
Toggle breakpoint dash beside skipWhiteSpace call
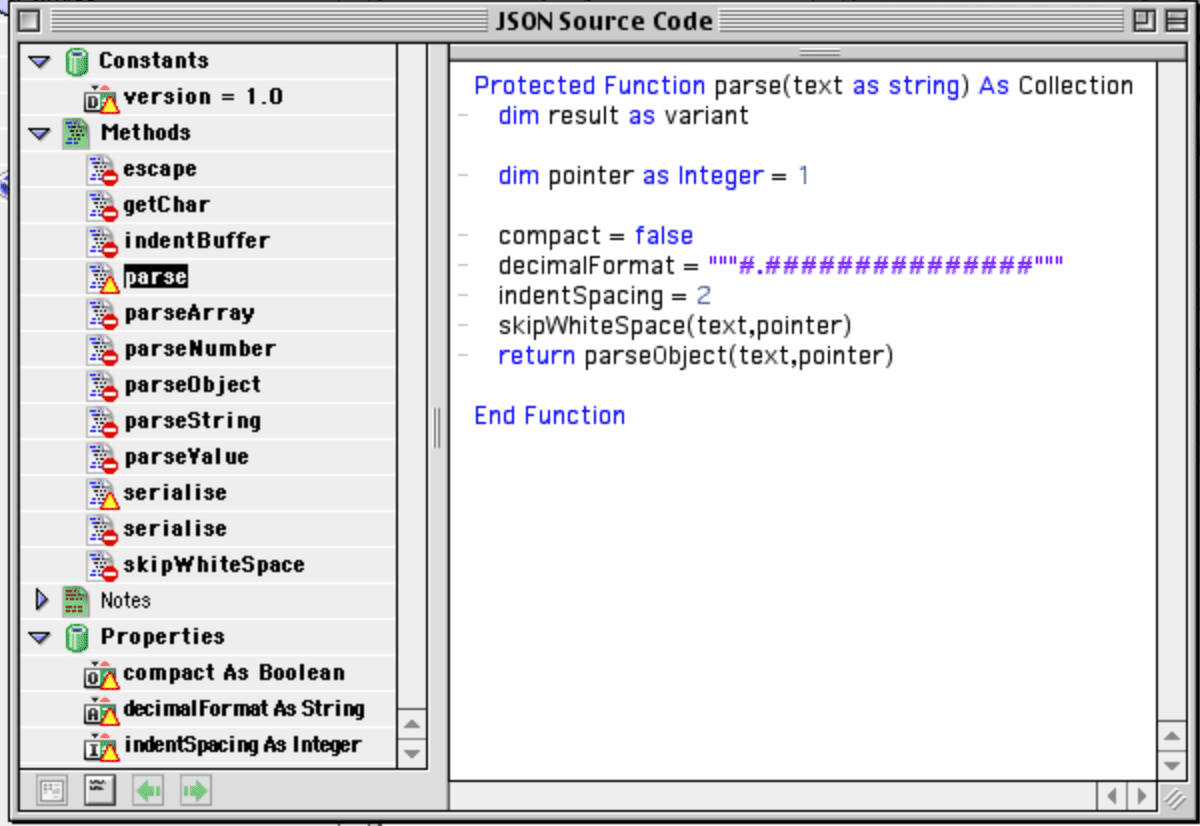(x=462, y=326)
